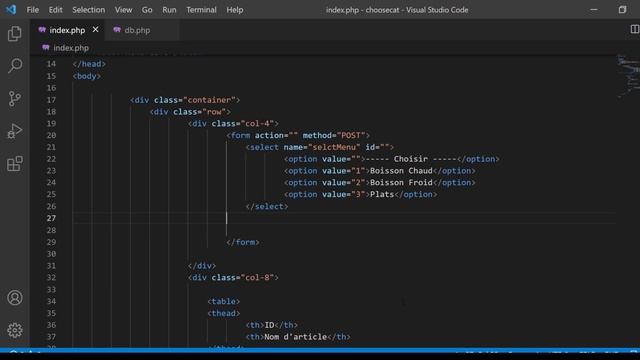640x360 pixels.
Task: Restore down the VS Code window
Action: pyautogui.click(x=622, y=9)
